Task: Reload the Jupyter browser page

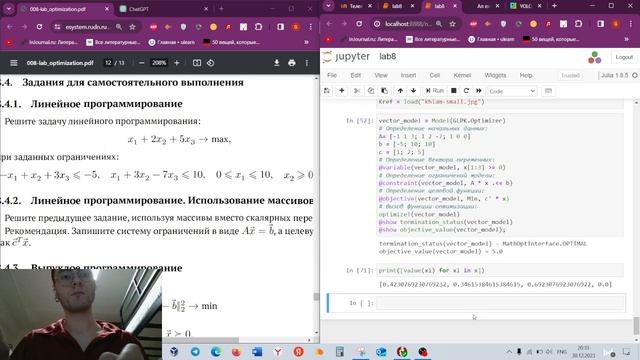Action: pyautogui.click(x=359, y=24)
